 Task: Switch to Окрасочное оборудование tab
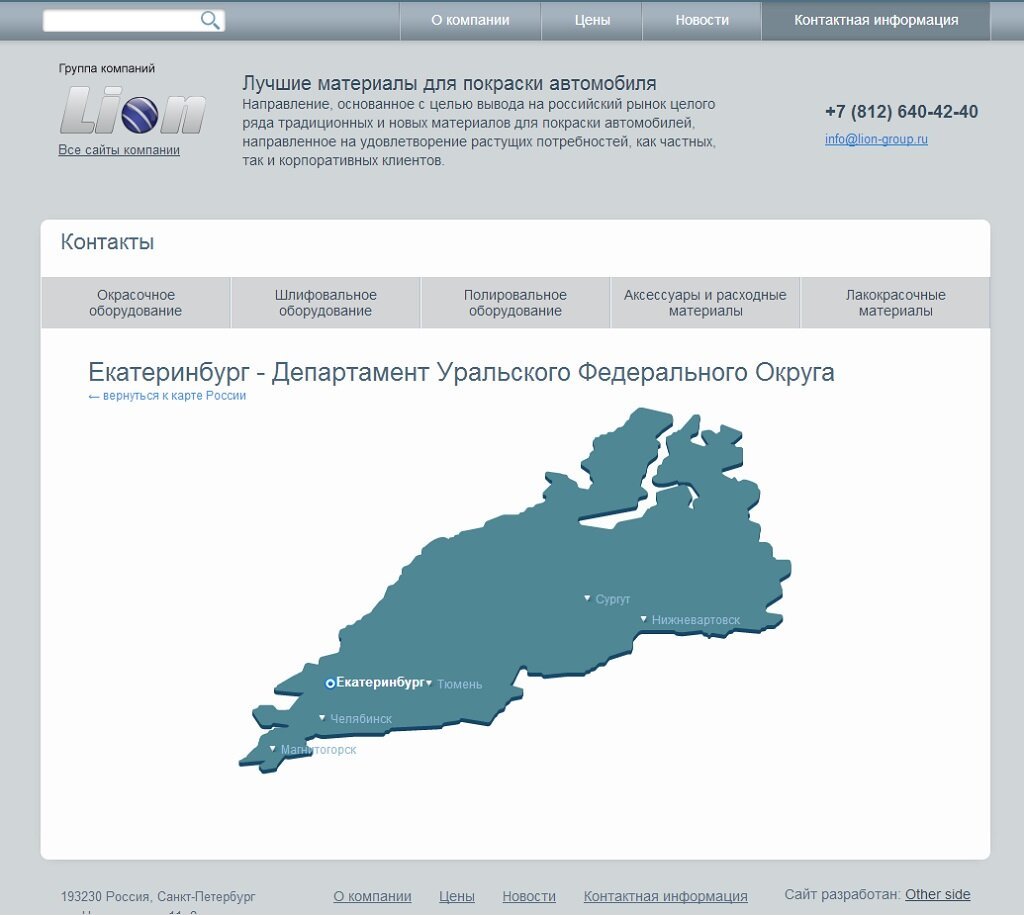[135, 303]
